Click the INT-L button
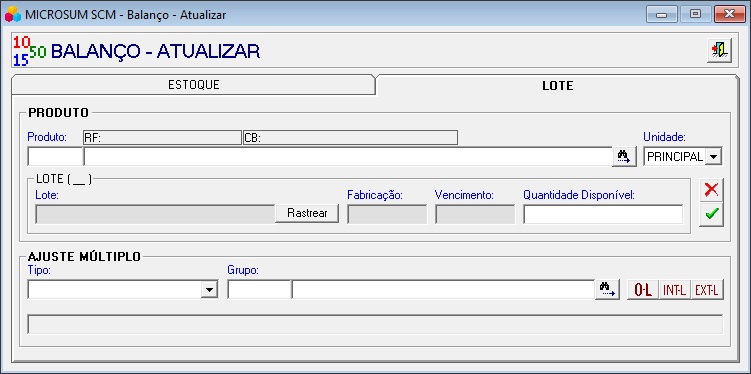The height and width of the screenshot is (374, 751). [x=675, y=290]
